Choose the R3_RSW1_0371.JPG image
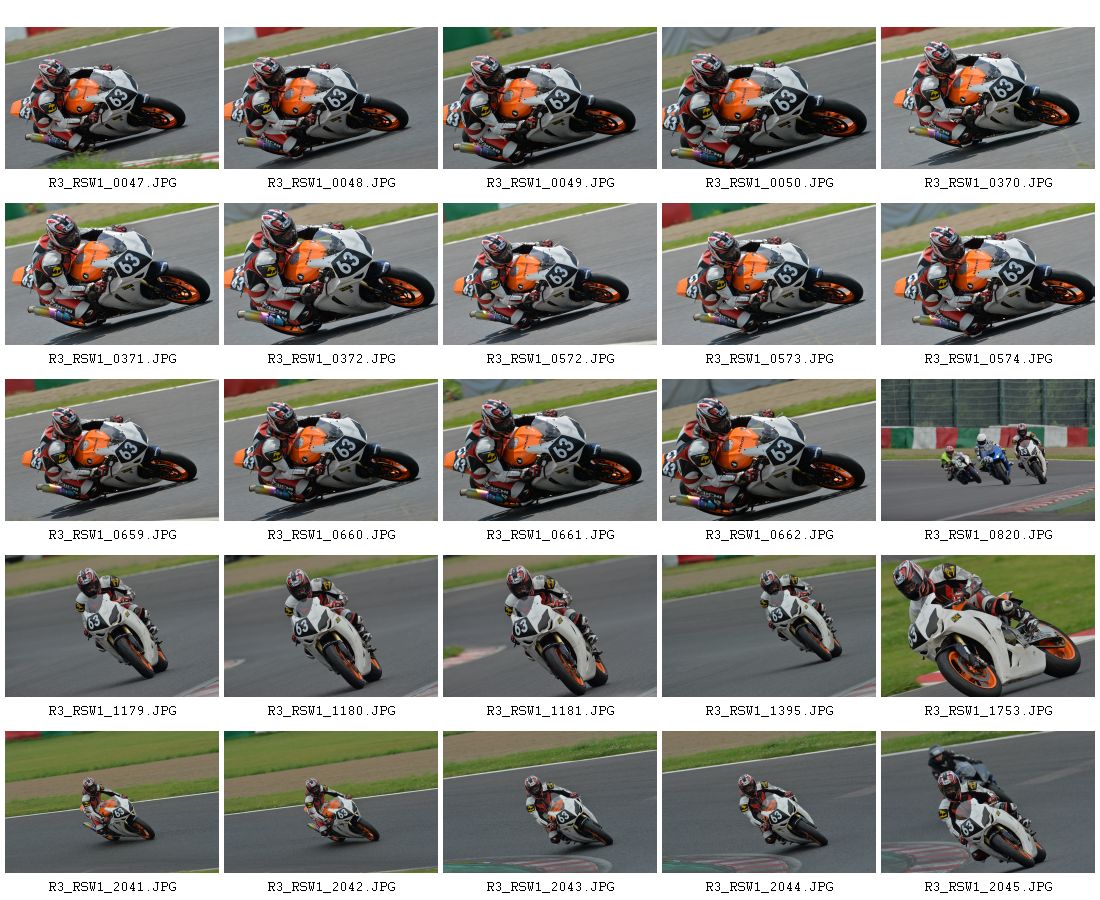 [x=112, y=274]
